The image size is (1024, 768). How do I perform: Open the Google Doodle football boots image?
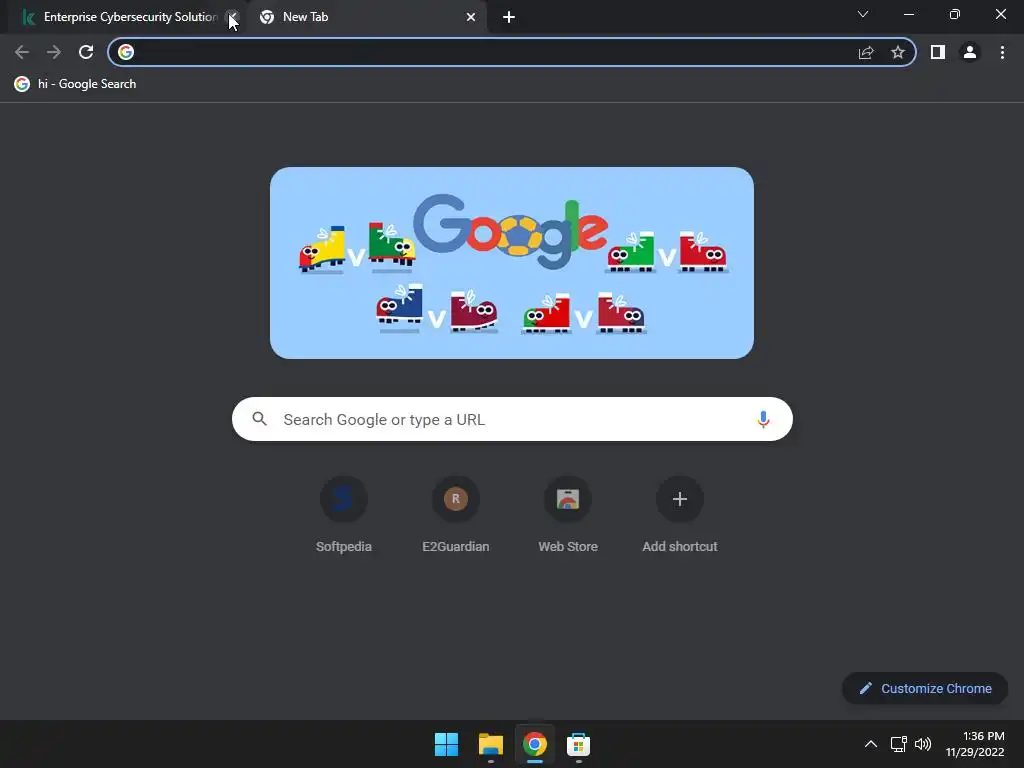click(x=512, y=263)
